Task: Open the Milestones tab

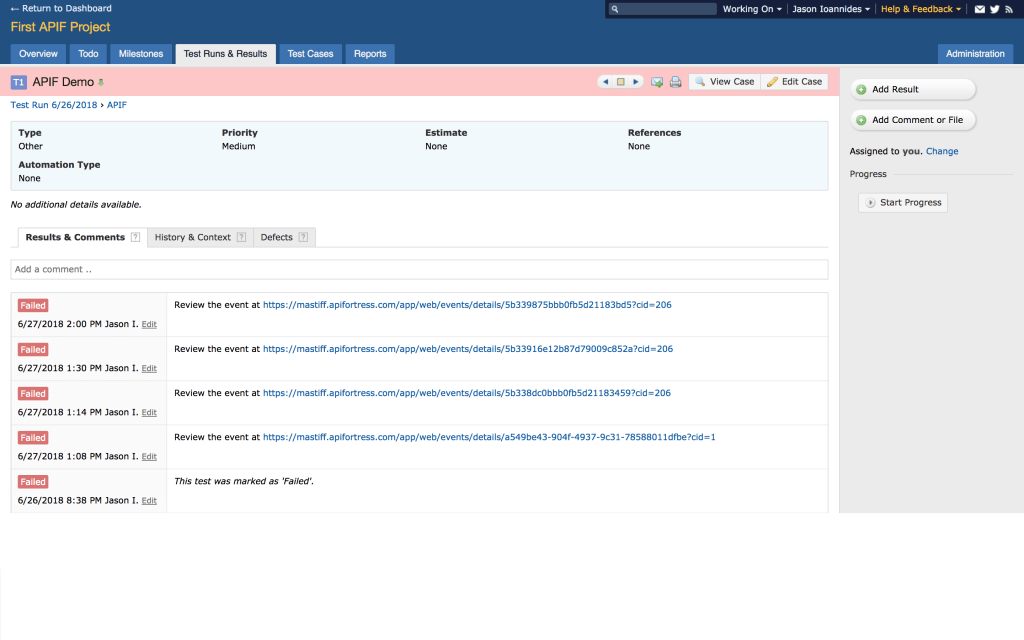Action: point(140,54)
